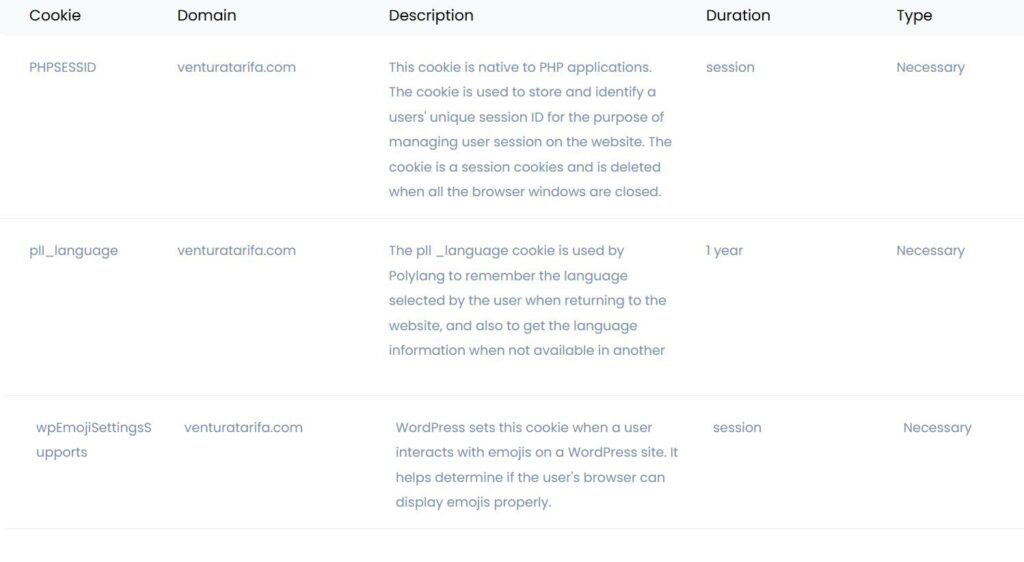The width and height of the screenshot is (1024, 562).
Task: Click venturatarifa.com domain in PHPSESSID row
Action: [236, 67]
